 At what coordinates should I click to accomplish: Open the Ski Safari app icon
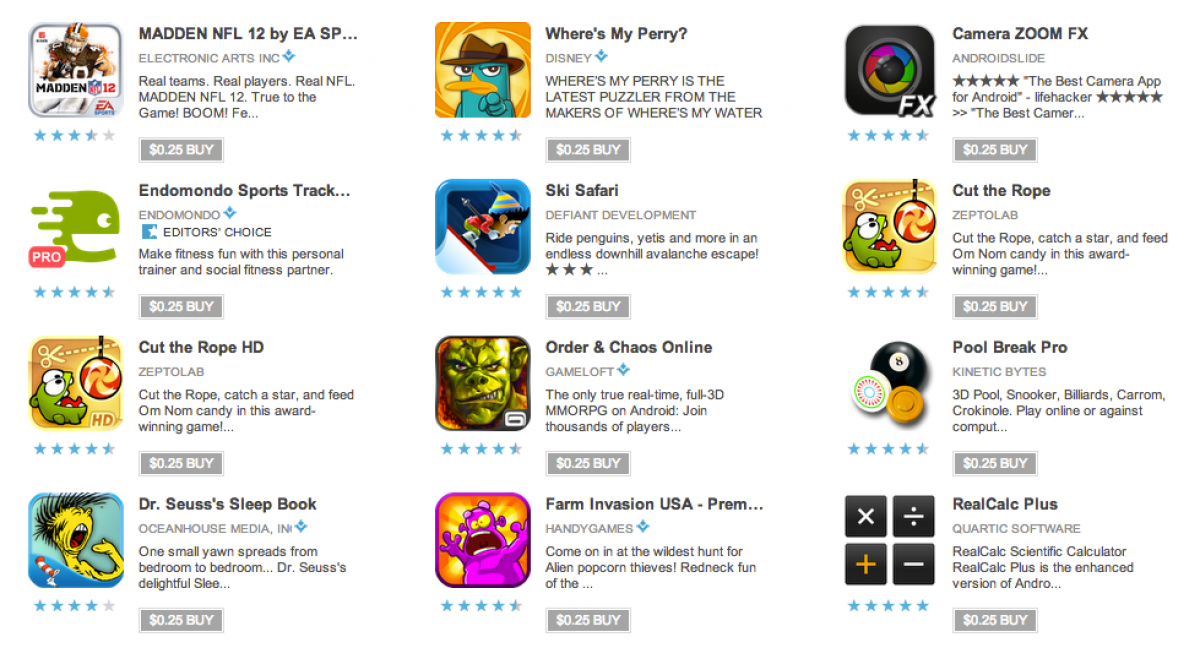(483, 227)
